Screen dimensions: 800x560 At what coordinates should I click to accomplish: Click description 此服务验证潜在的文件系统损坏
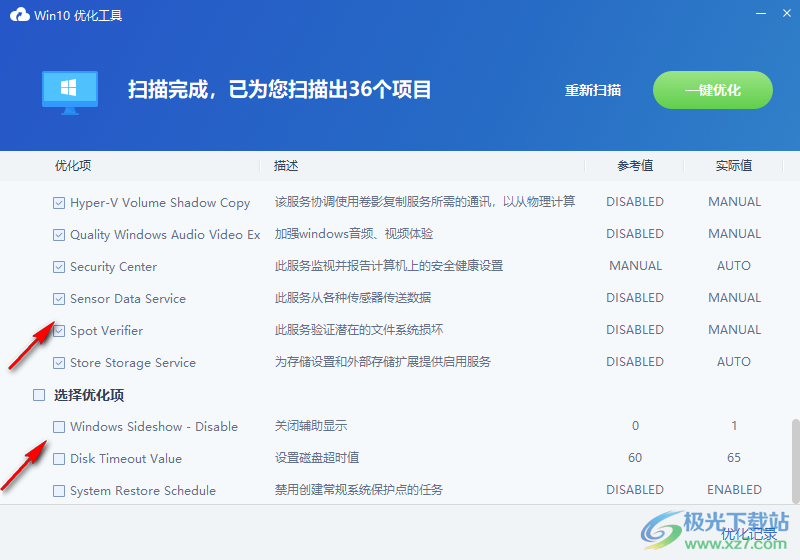(359, 330)
